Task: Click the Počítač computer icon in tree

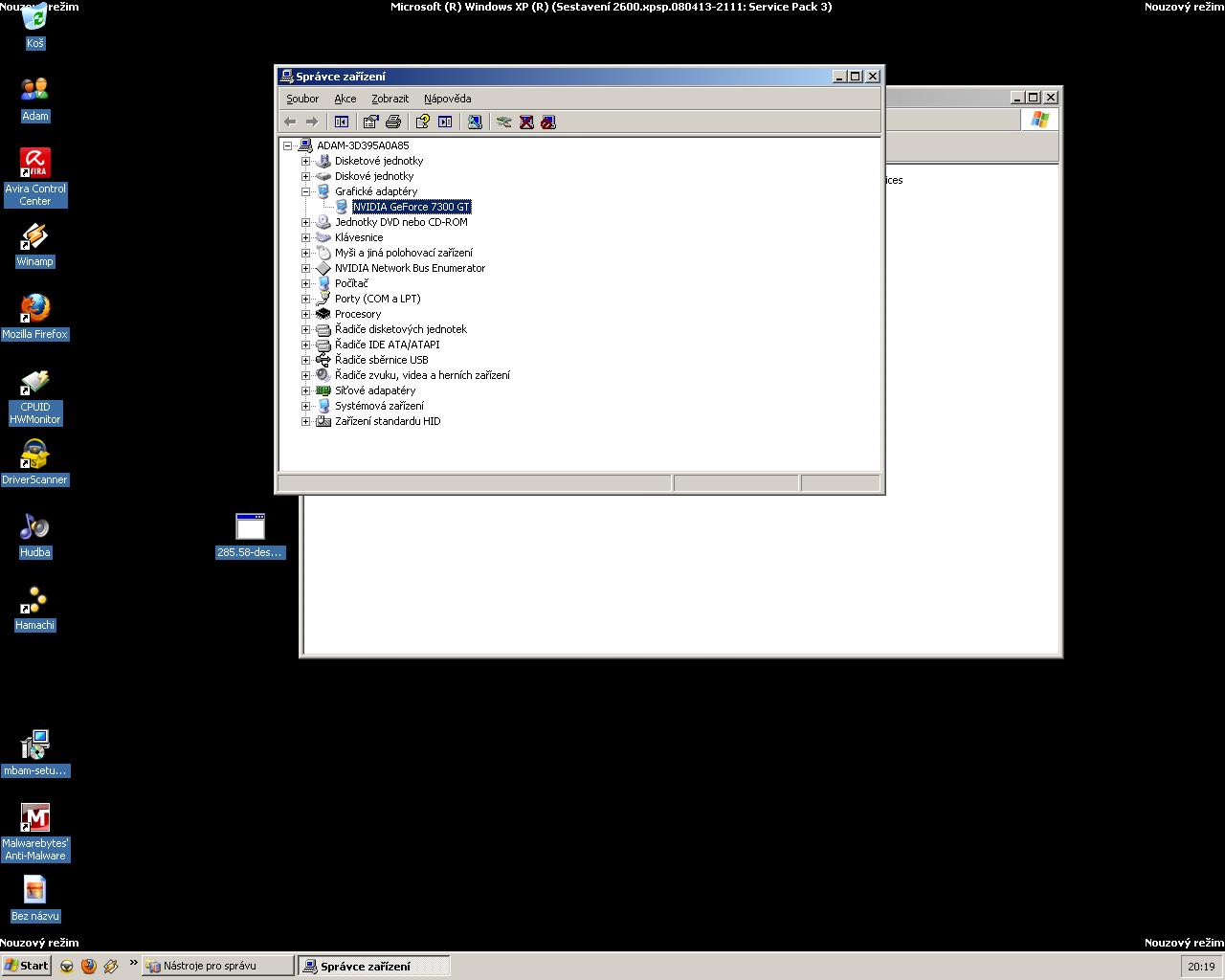Action: 323,283
